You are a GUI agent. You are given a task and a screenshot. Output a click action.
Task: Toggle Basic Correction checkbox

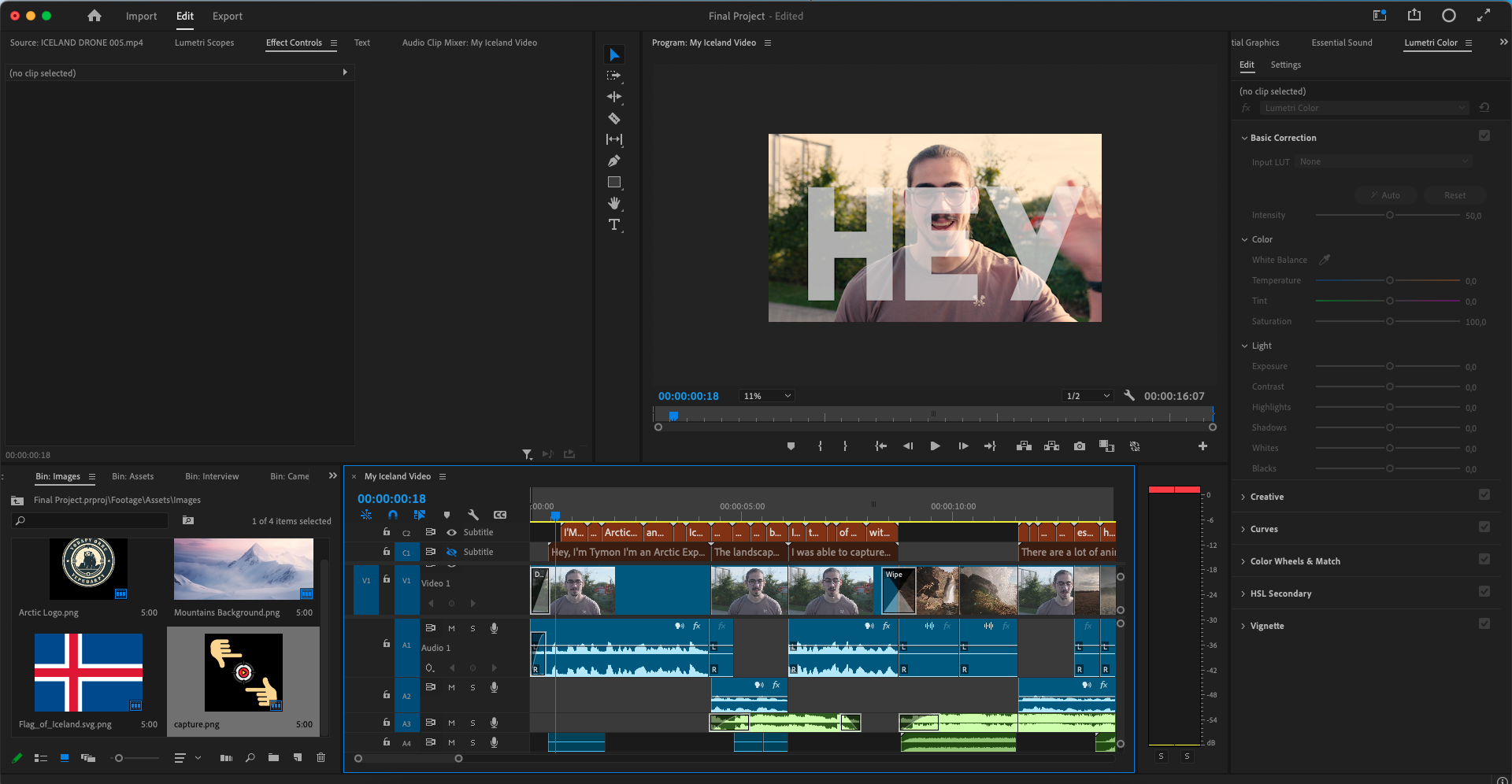point(1484,136)
